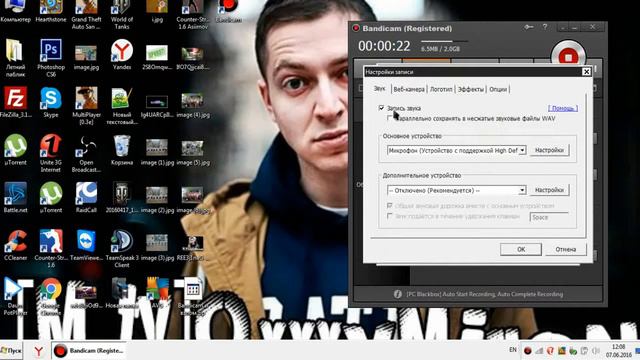Click the Bandicam taskbar button
This screenshot has width=640, height=360.
pos(88,351)
